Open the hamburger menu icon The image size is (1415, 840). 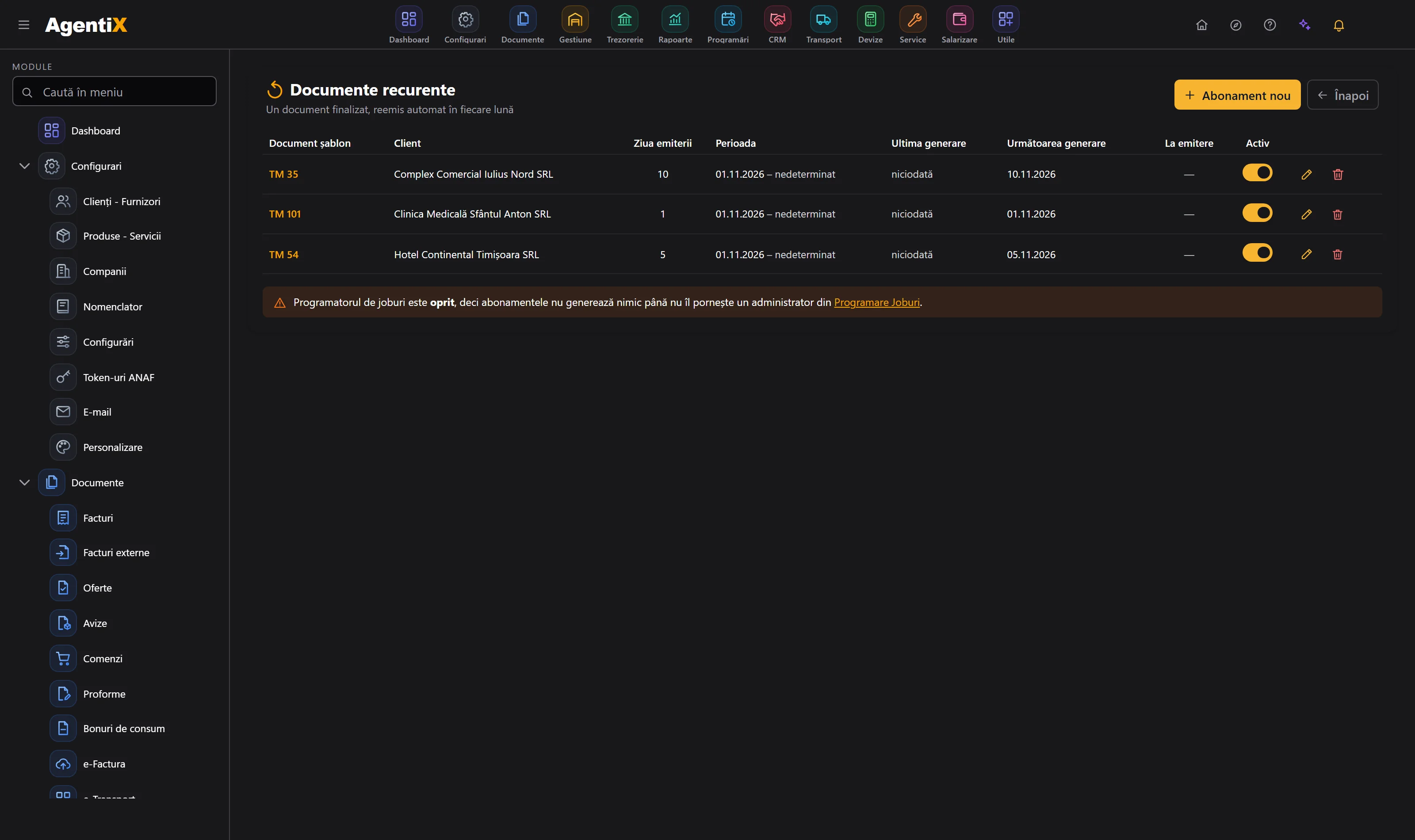(24, 25)
